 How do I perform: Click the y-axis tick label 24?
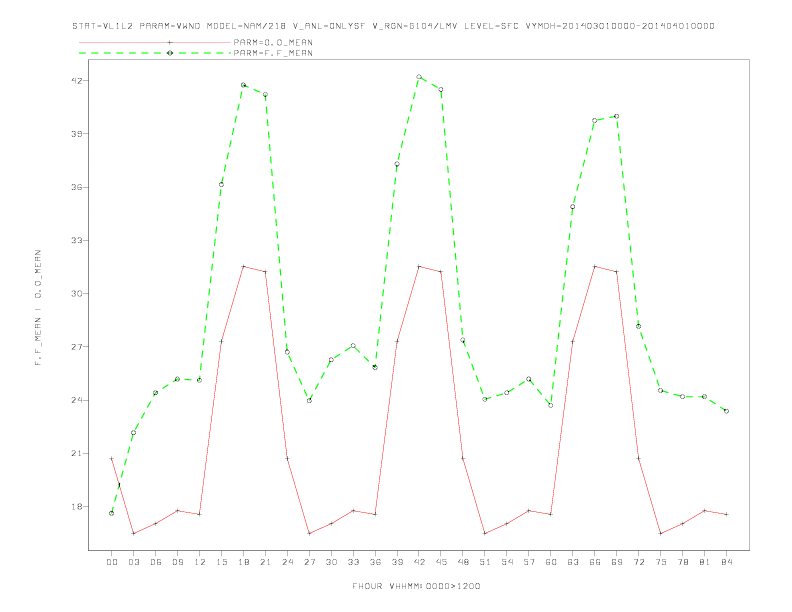(x=77, y=400)
